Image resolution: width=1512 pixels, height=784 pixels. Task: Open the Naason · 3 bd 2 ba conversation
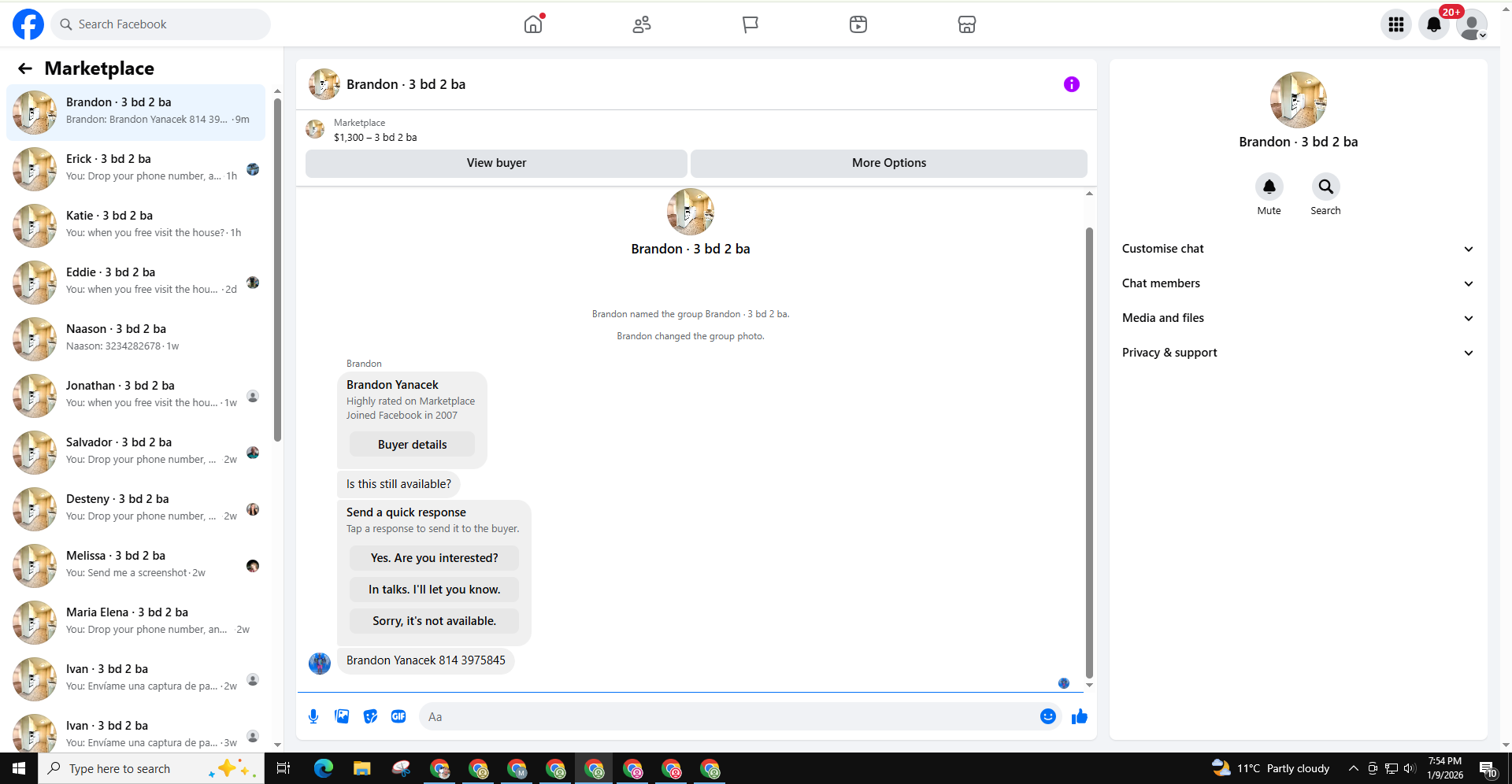click(136, 339)
